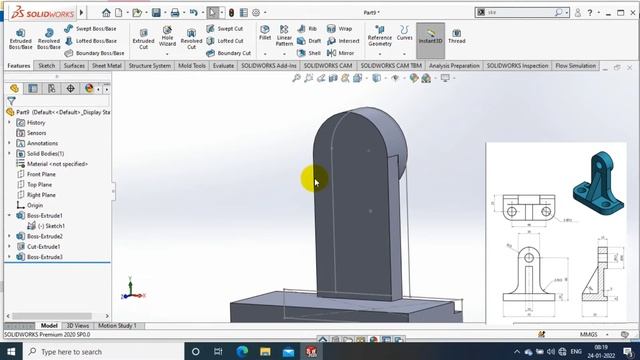Click the feature tree horizontal scrollbar
The image size is (640, 360).
coord(52,316)
